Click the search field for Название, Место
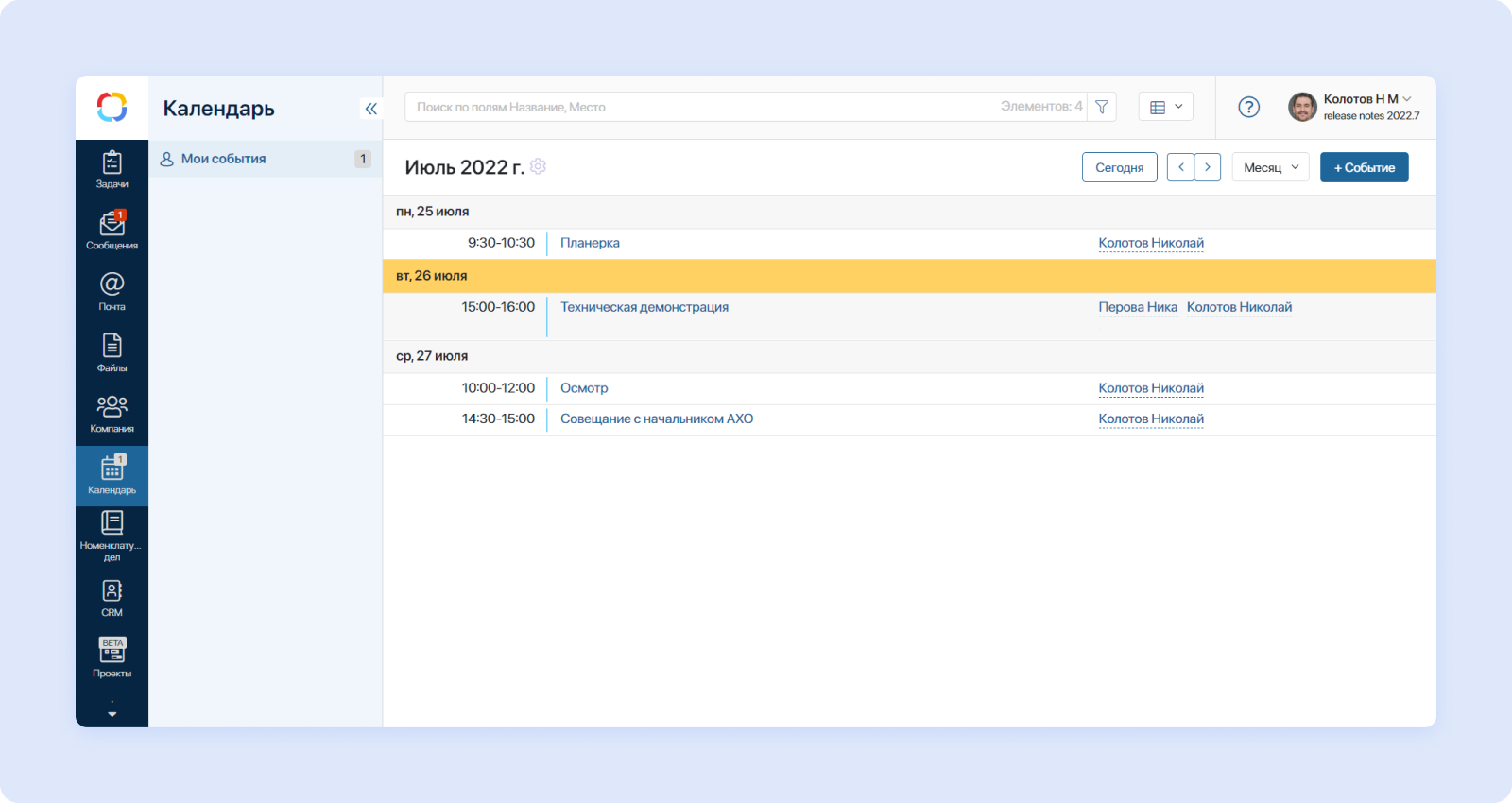 point(699,108)
